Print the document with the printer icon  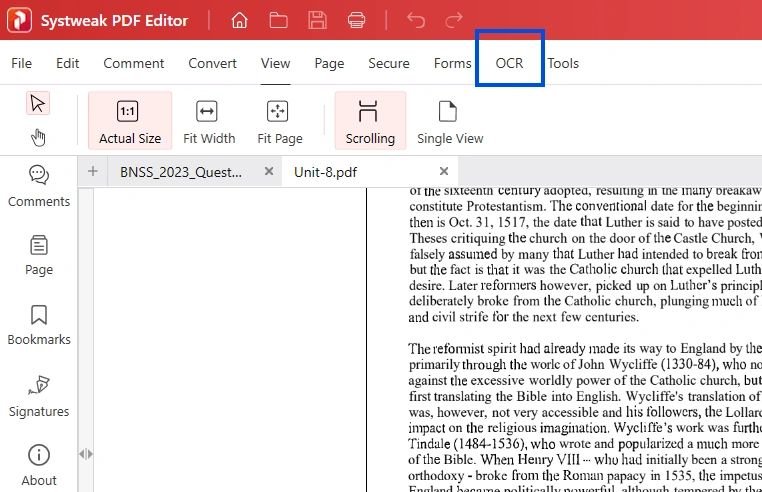[355, 20]
